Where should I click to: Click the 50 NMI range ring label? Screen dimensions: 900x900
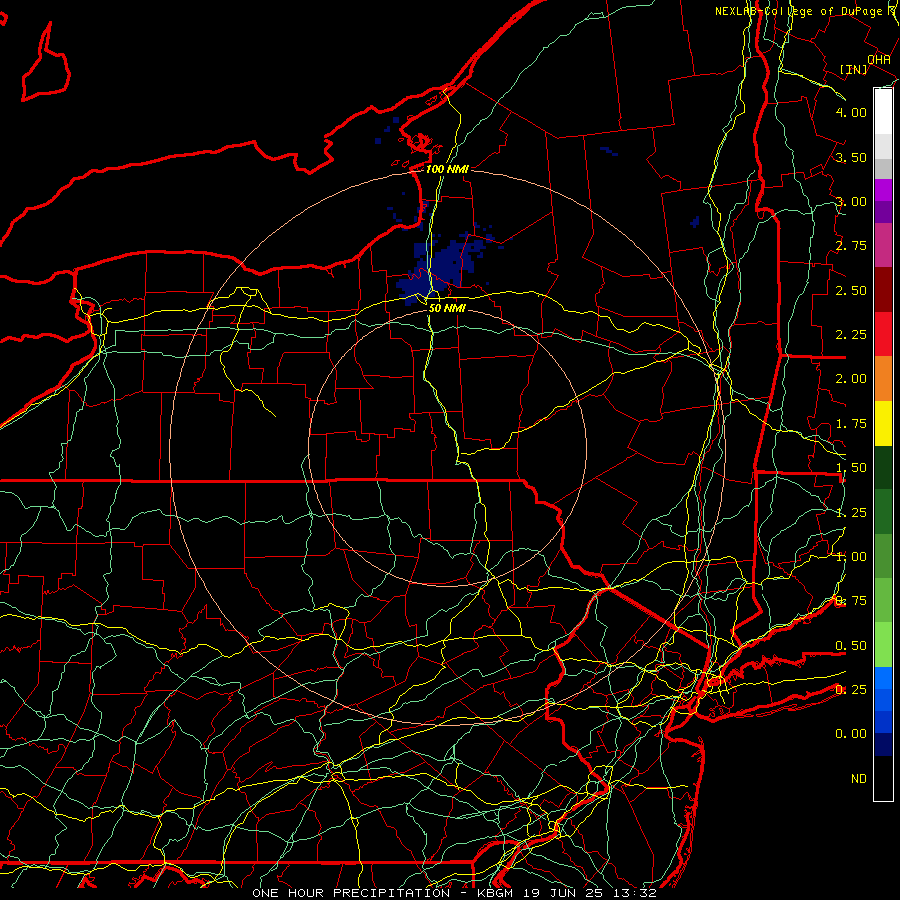point(447,308)
